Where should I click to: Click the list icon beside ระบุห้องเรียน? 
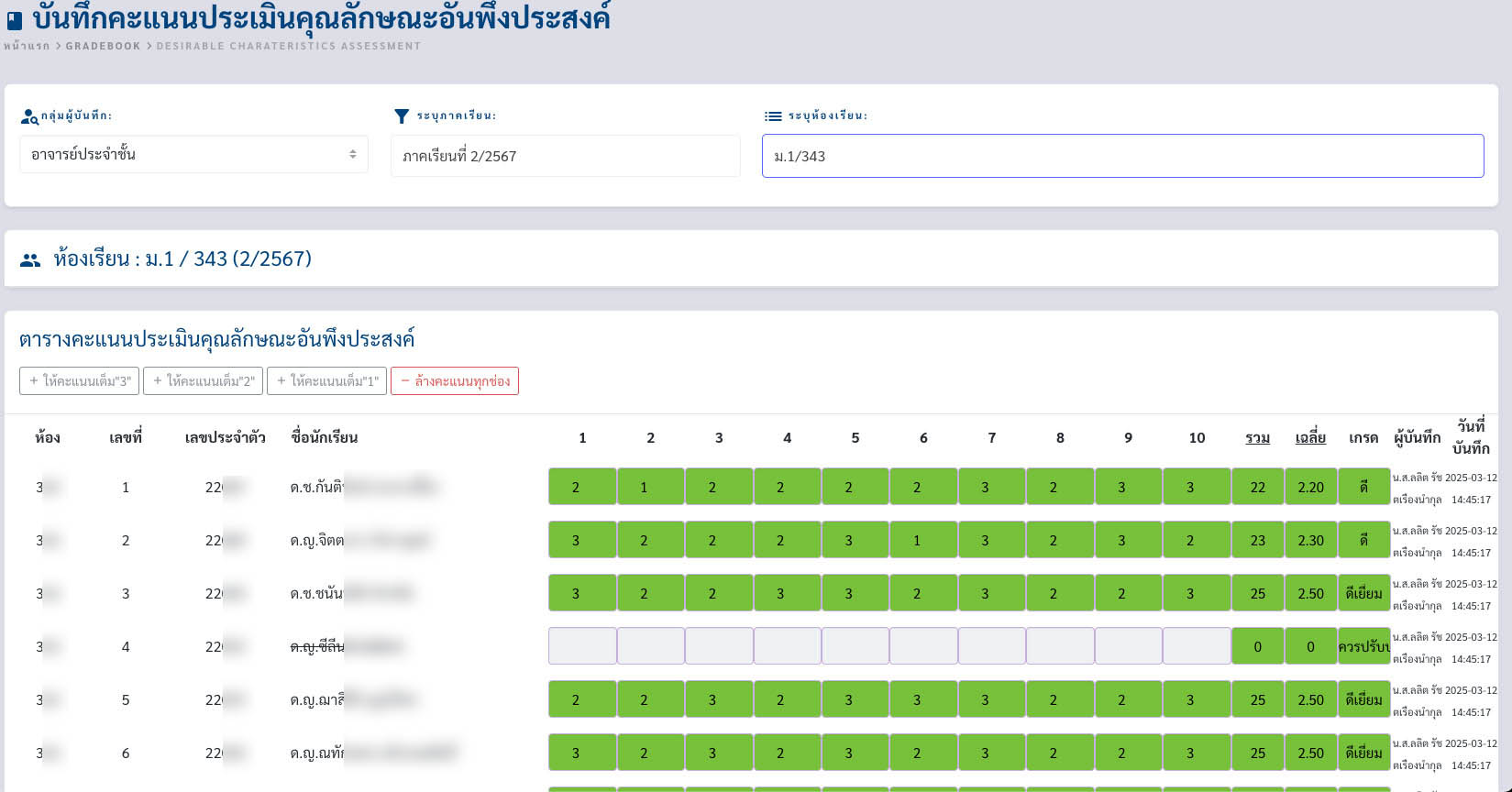pyautogui.click(x=773, y=116)
